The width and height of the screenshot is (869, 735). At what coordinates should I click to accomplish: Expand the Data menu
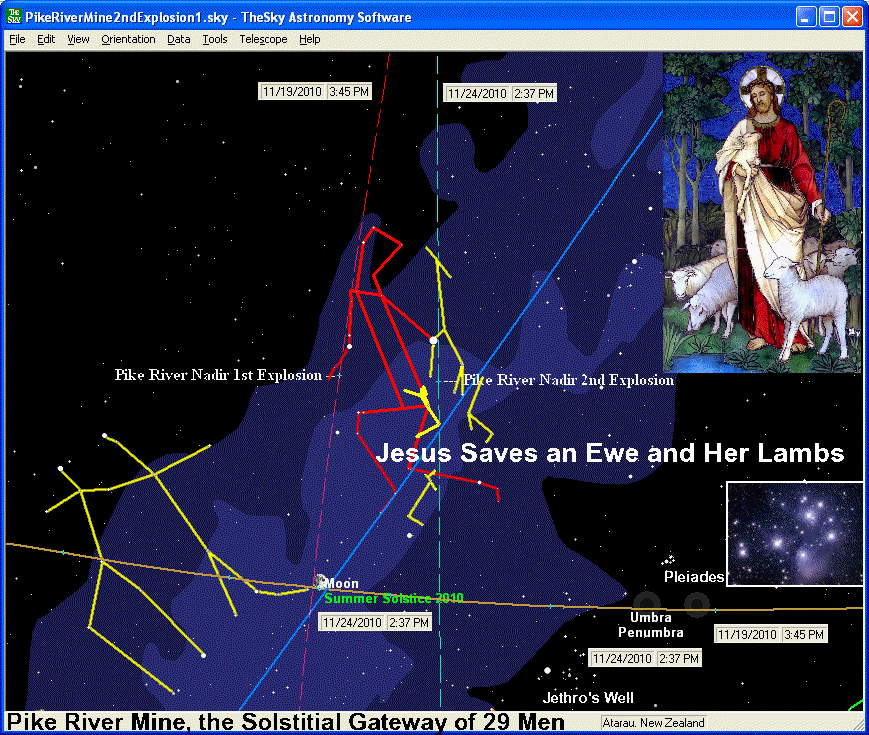[178, 39]
